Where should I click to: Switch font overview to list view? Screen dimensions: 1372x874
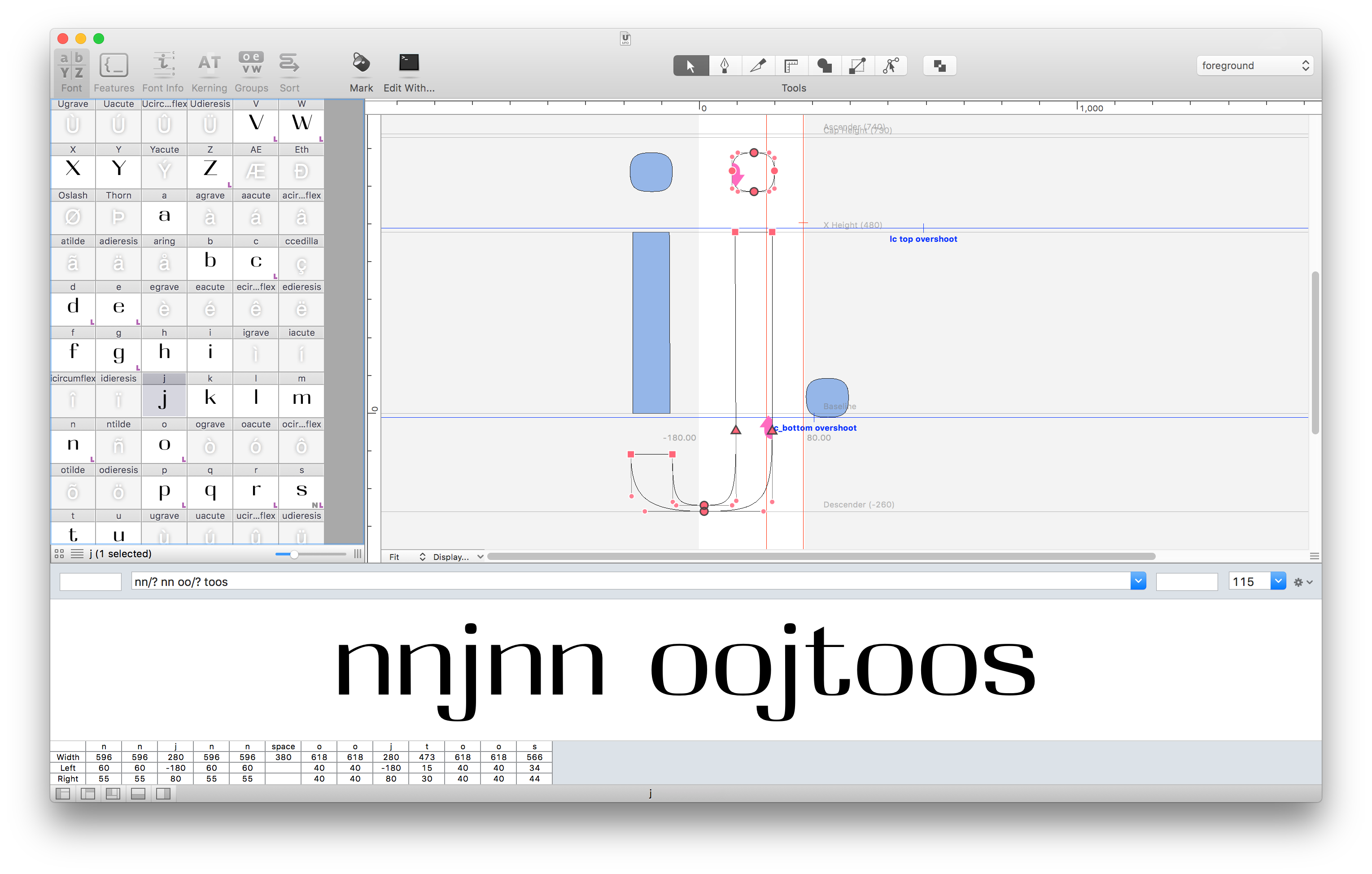pos(77,554)
